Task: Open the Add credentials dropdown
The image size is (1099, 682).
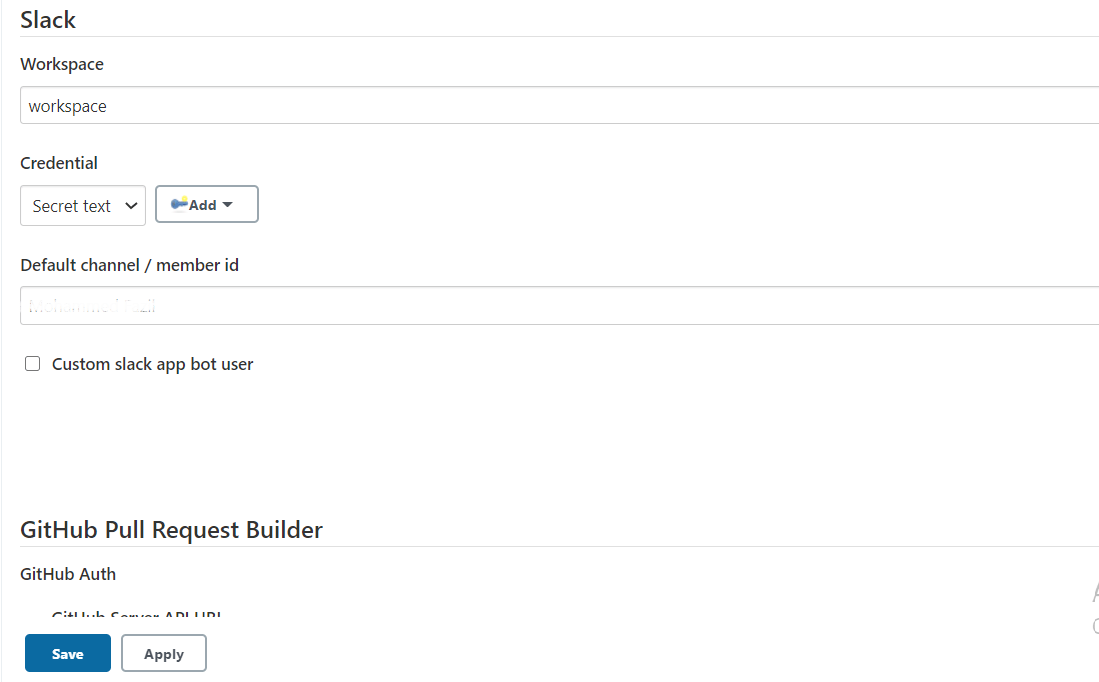Action: pos(207,203)
